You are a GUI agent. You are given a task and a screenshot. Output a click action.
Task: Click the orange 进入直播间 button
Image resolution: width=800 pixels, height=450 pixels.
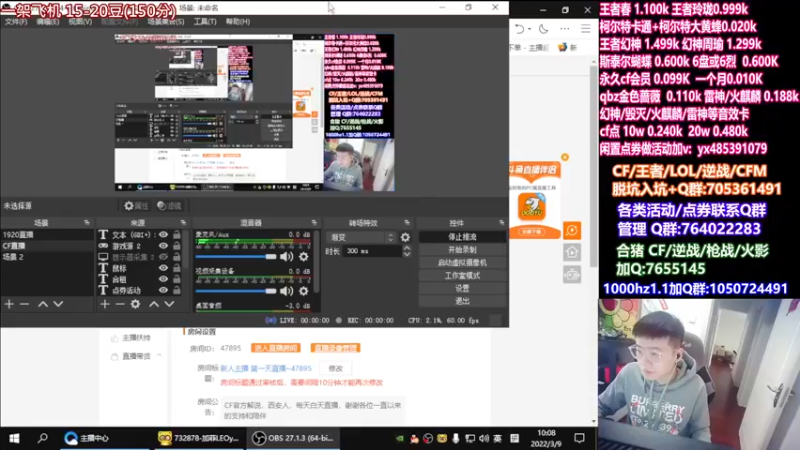(x=276, y=348)
